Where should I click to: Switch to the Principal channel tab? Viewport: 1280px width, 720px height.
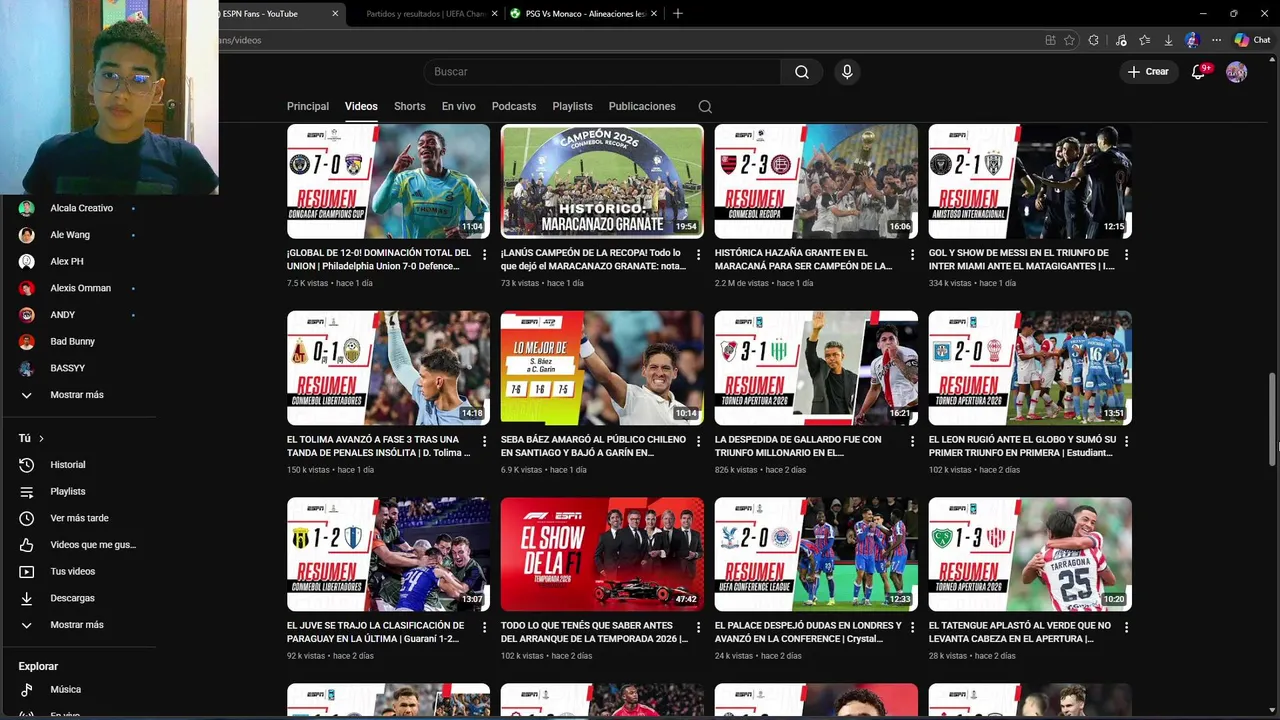point(308,106)
